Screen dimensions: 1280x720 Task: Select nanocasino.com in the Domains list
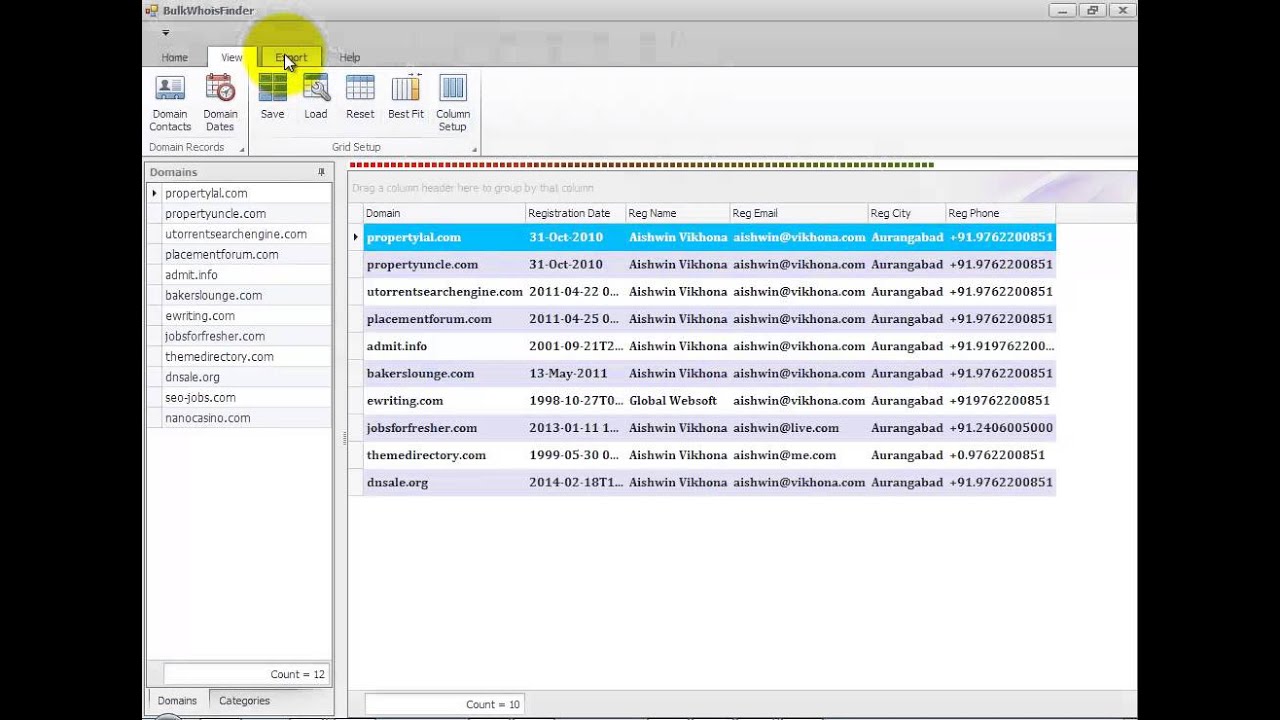click(246, 419)
